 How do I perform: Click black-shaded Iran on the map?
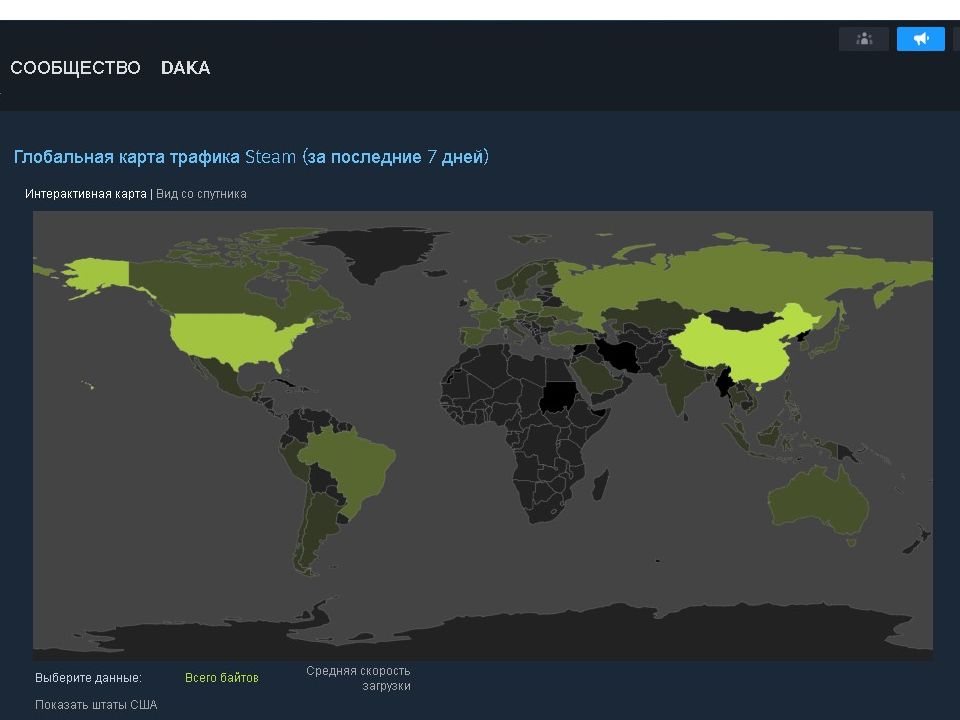(618, 354)
